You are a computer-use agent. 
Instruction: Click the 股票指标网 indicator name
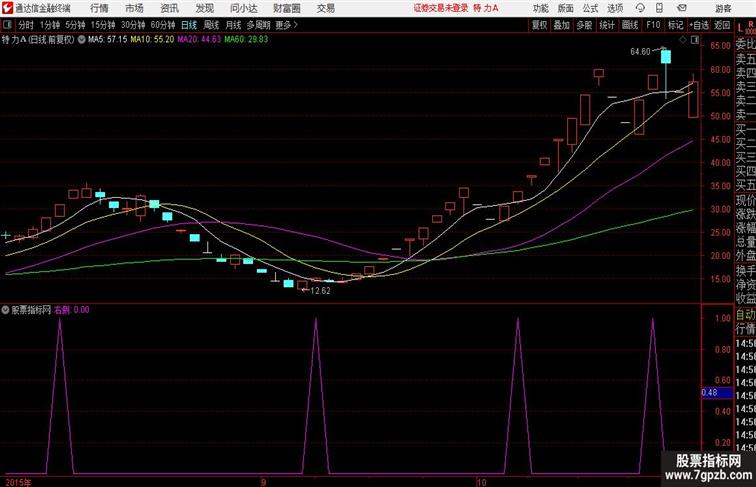pos(31,310)
